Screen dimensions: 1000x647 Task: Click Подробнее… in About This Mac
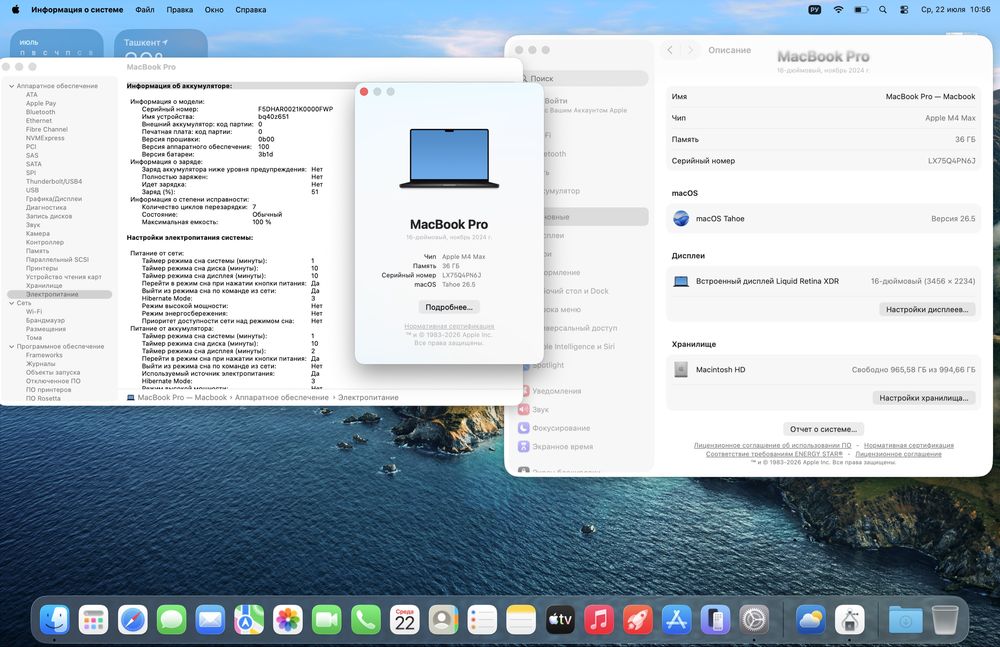pos(449,307)
